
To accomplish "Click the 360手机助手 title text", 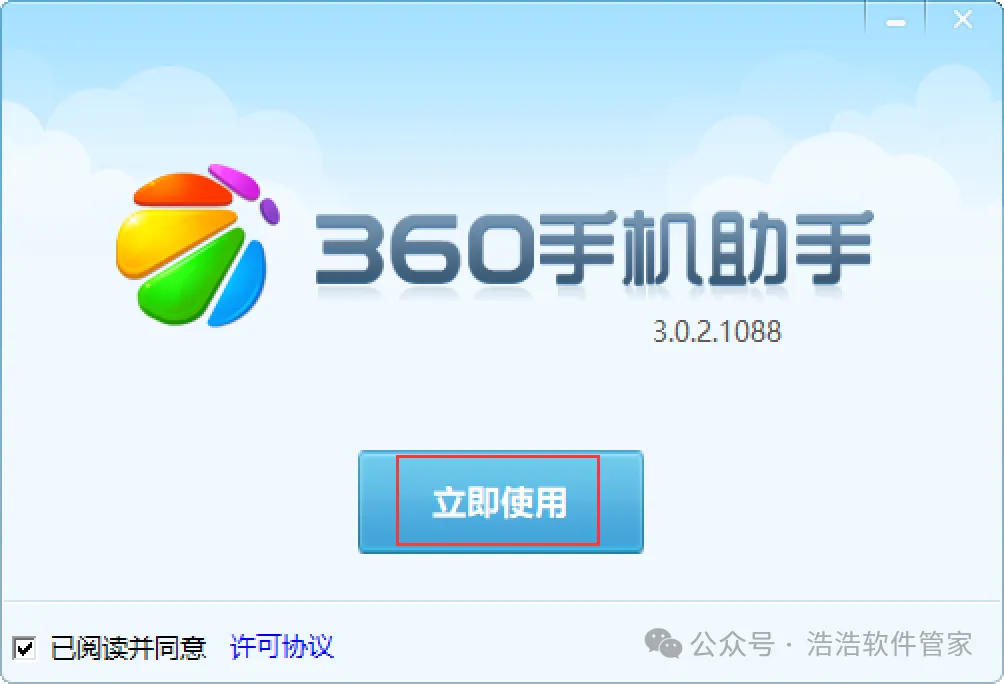I will coord(594,248).
